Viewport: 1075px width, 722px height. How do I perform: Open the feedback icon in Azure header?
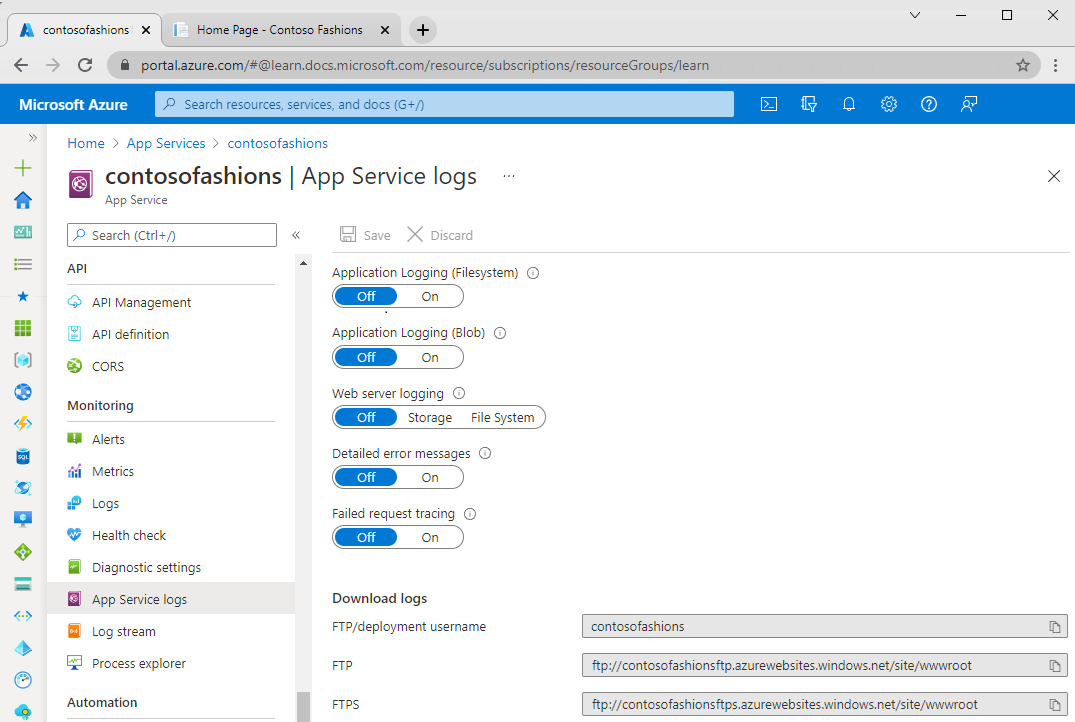969,104
